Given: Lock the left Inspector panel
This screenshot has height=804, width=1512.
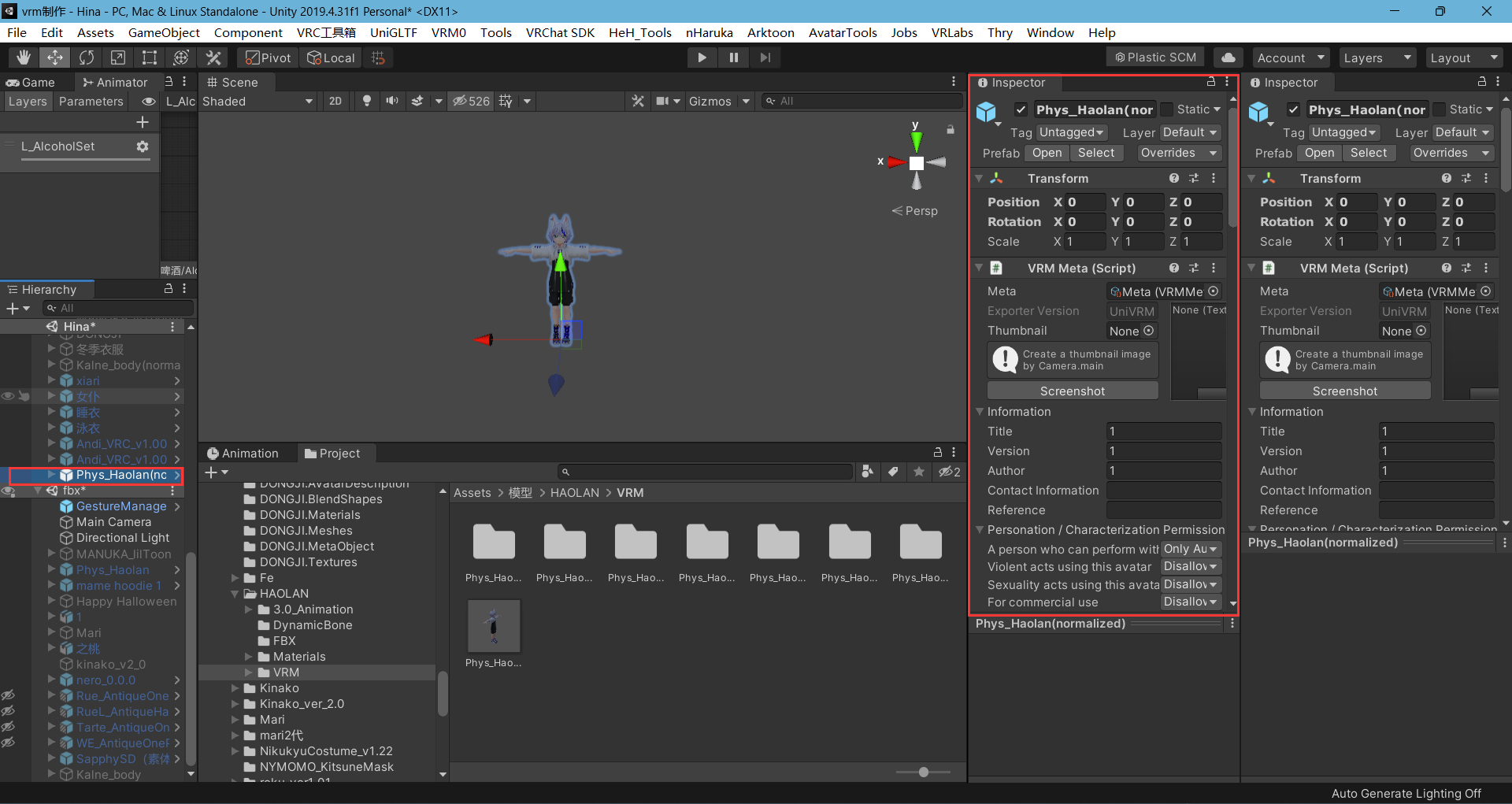Looking at the screenshot, I should coord(1211,82).
